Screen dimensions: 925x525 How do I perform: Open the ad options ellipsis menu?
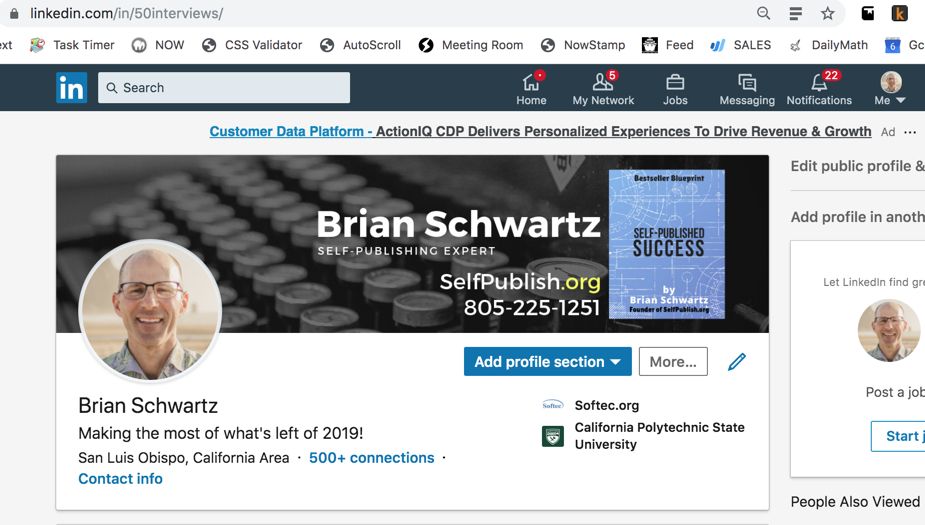click(x=910, y=132)
